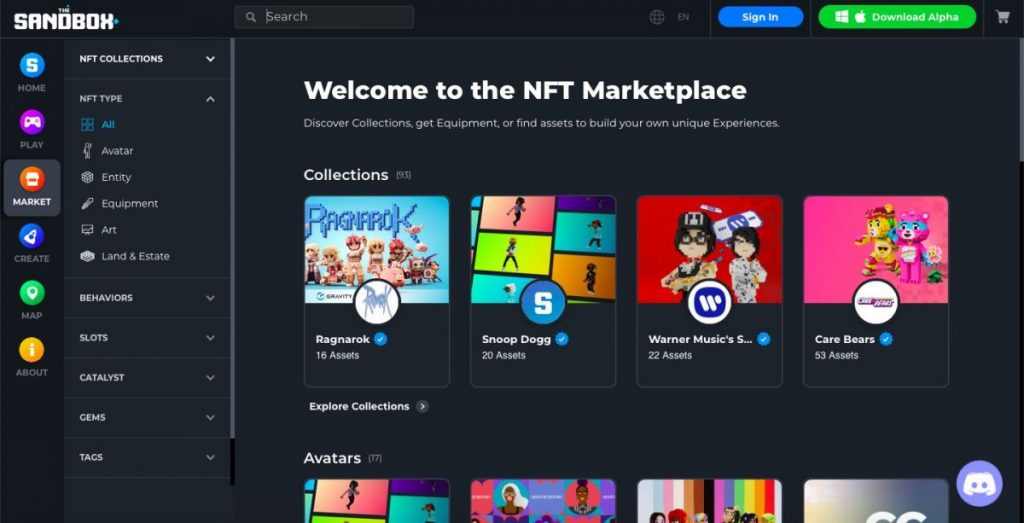Click the Land & Estate icon

coord(88,256)
